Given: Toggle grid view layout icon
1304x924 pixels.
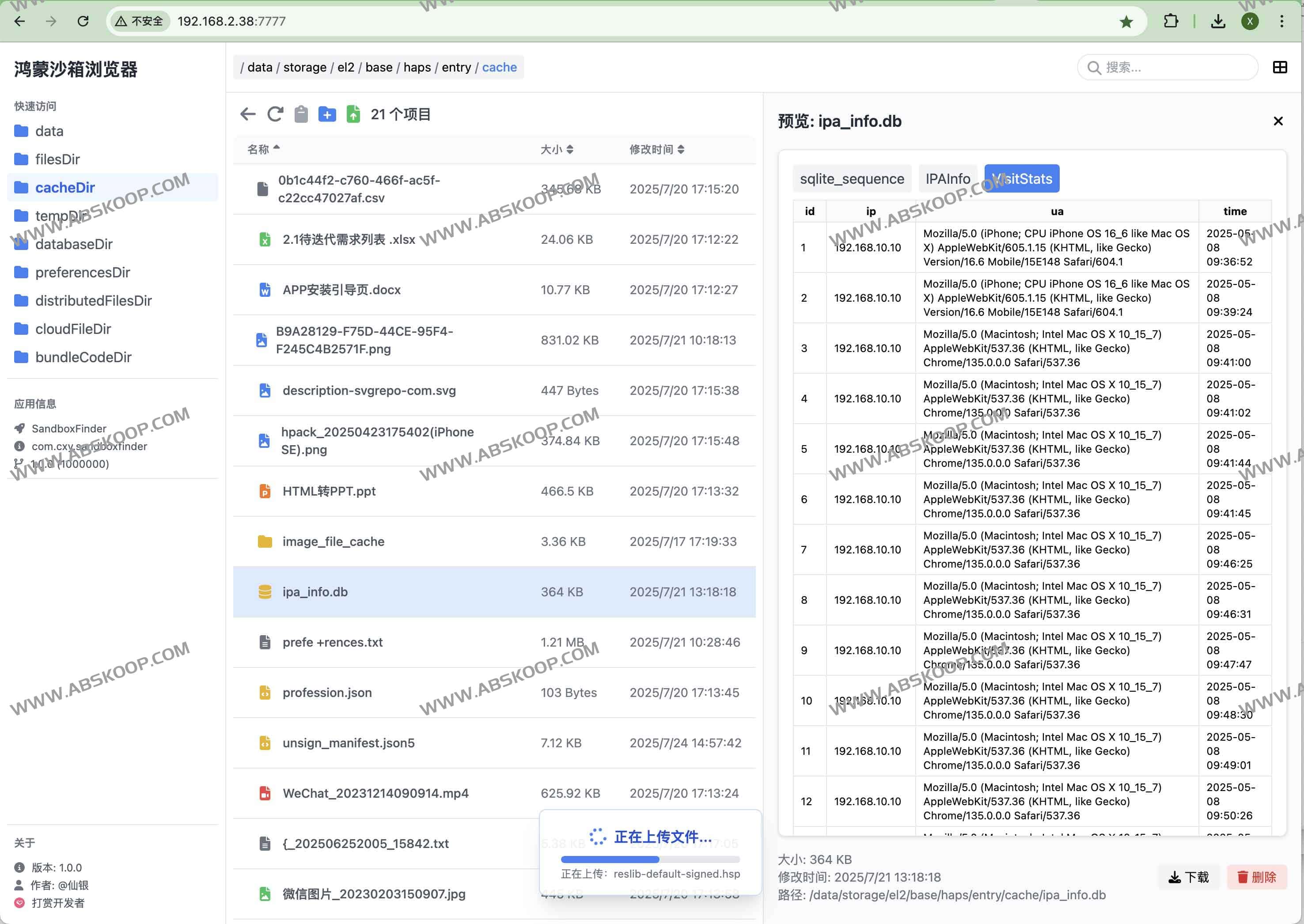Looking at the screenshot, I should point(1280,68).
